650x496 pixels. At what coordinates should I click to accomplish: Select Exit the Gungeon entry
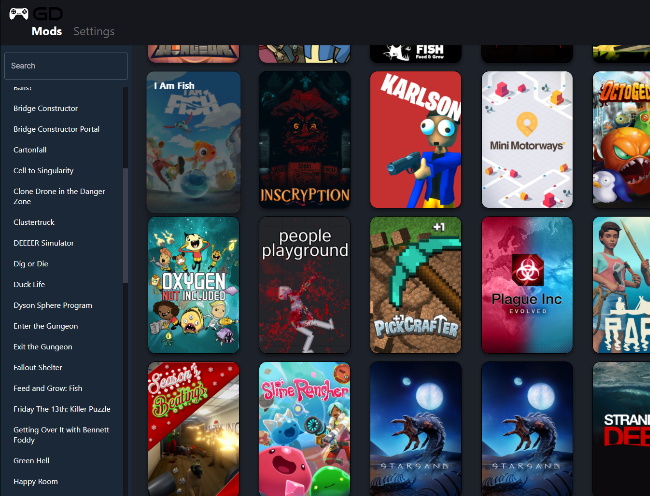click(43, 347)
